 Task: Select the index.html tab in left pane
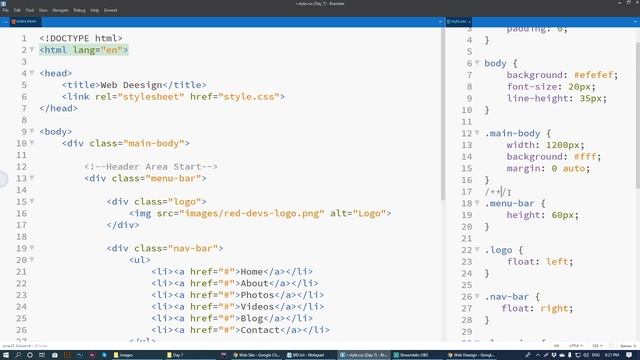26,21
